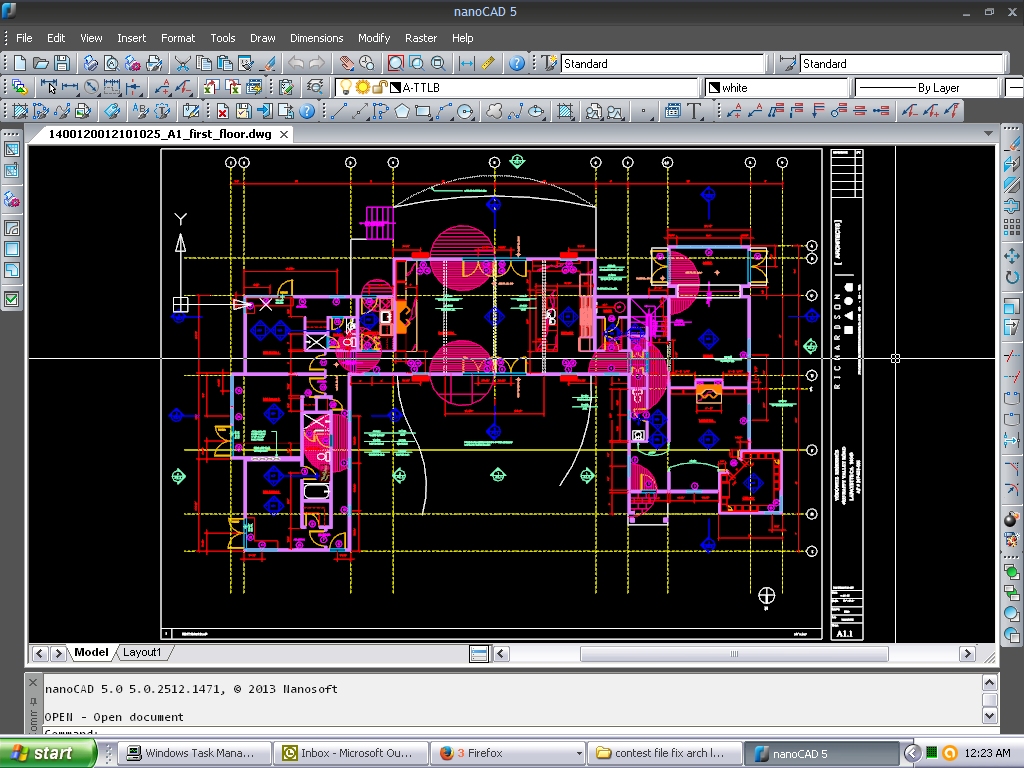The image size is (1024, 768).
Task: Click the New document icon
Action: coord(22,63)
